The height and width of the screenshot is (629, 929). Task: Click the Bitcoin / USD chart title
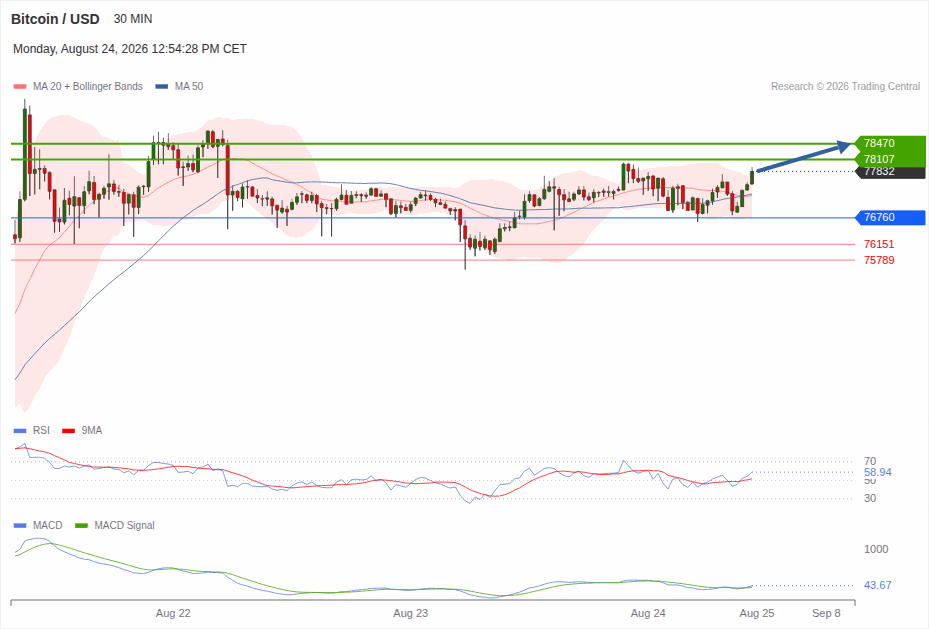pos(55,19)
